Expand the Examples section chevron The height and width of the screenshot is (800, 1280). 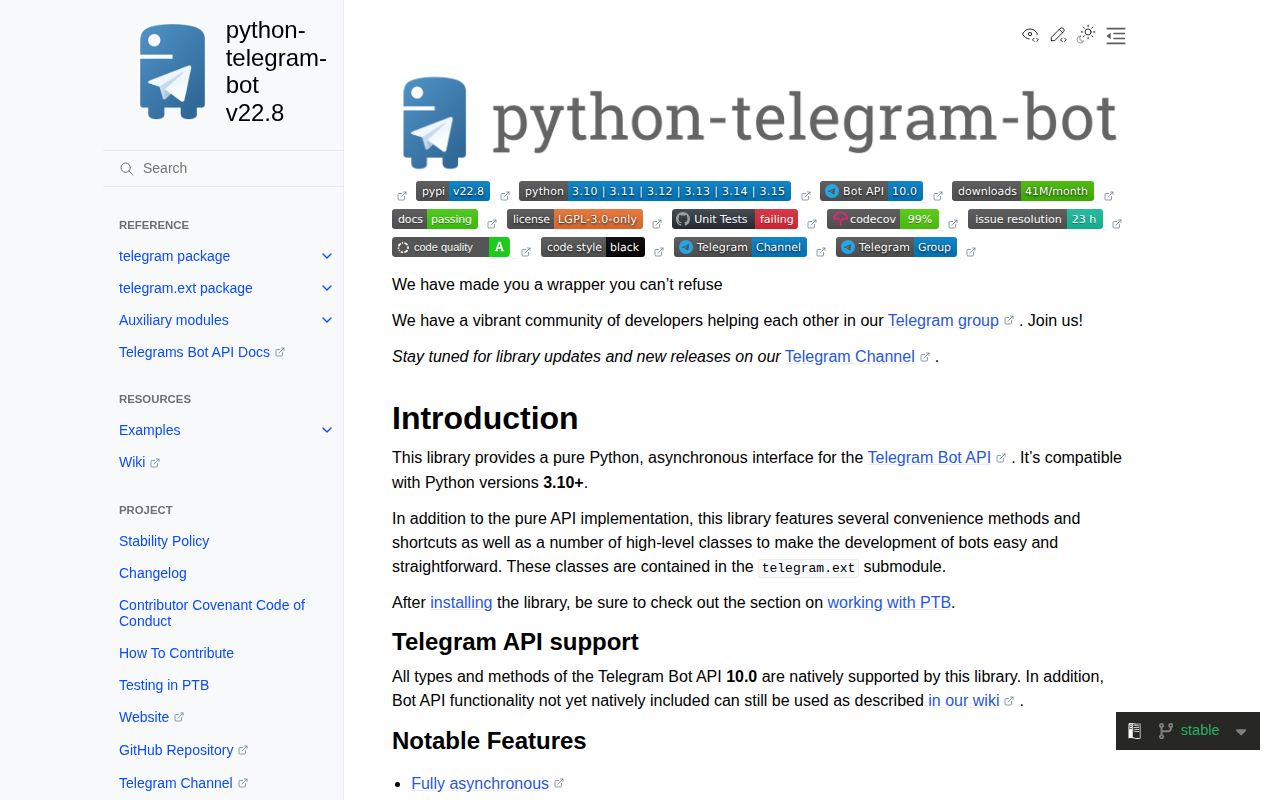click(x=326, y=430)
